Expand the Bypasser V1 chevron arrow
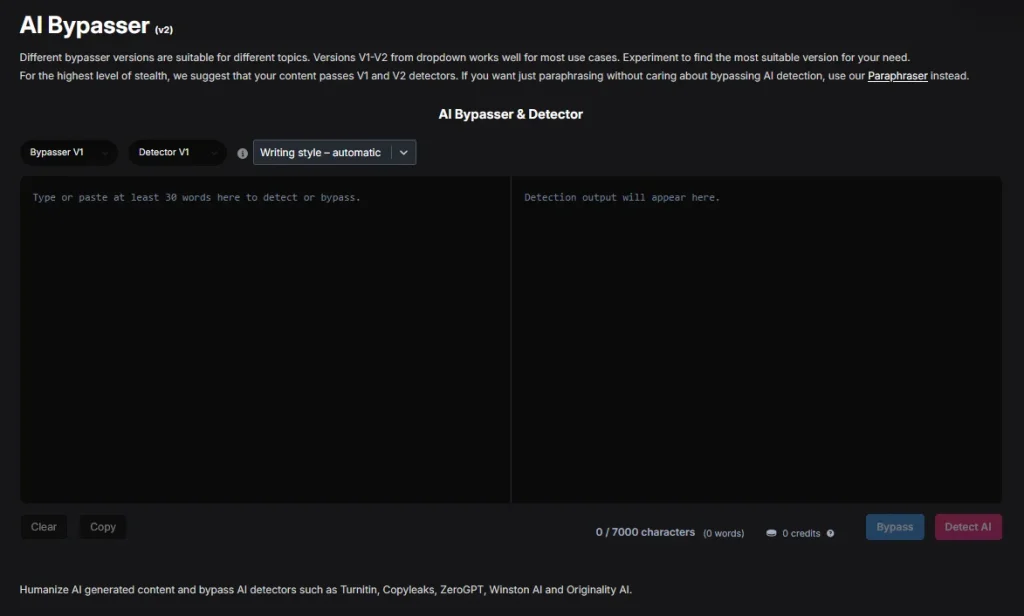 (x=105, y=153)
